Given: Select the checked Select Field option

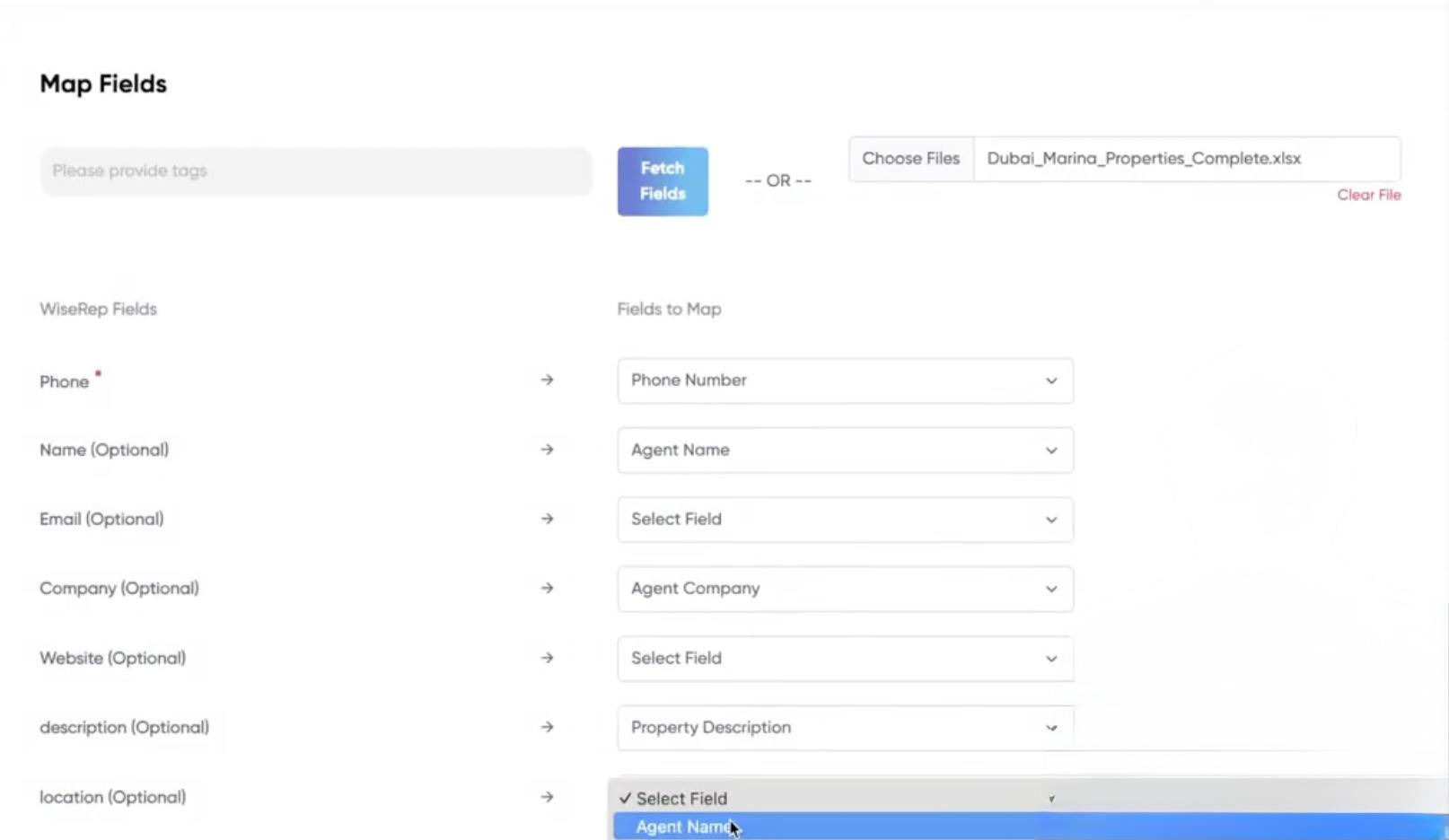Looking at the screenshot, I should coord(681,799).
